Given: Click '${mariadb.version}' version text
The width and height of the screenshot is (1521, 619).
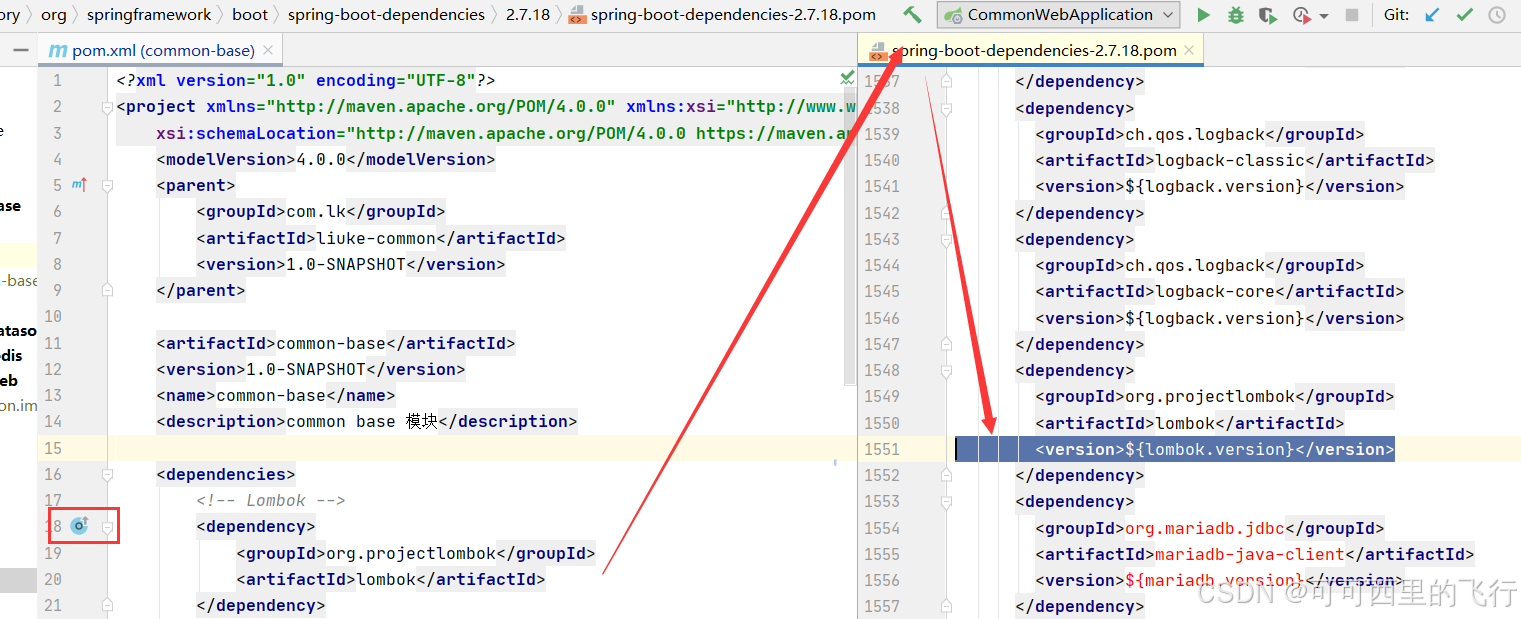Looking at the screenshot, I should pos(1214,580).
